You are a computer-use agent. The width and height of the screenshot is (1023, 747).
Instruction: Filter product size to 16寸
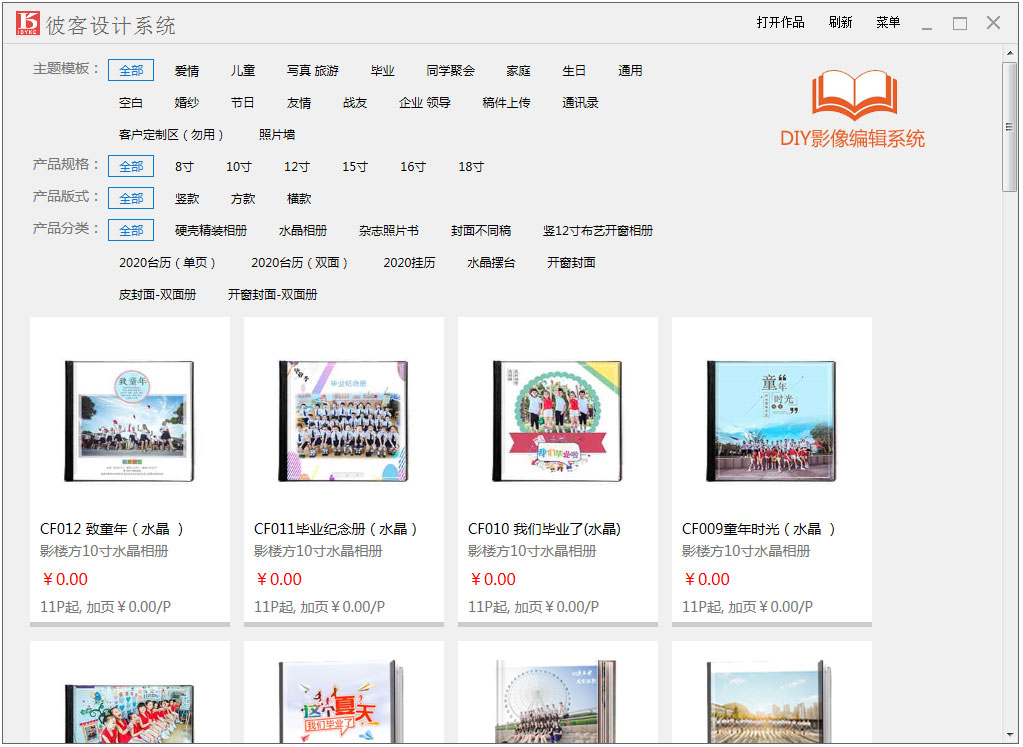click(x=413, y=166)
